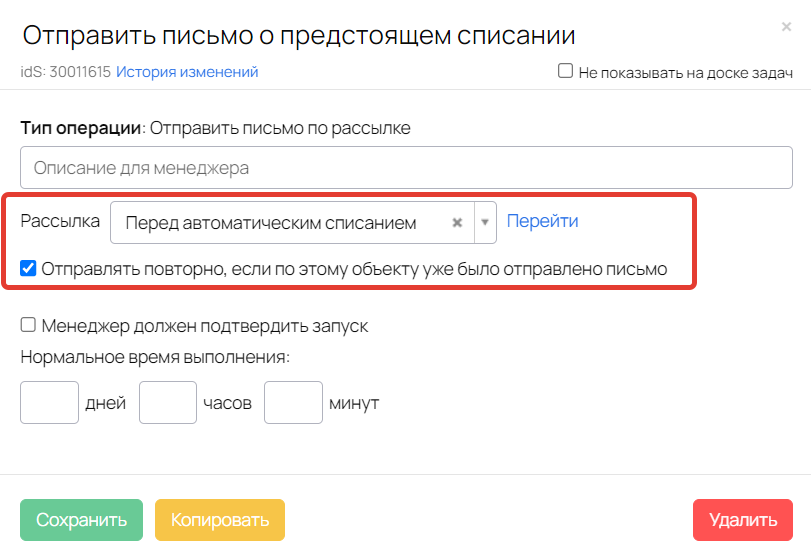Focus the Описание для менеджера field
The height and width of the screenshot is (554, 811).
406,168
